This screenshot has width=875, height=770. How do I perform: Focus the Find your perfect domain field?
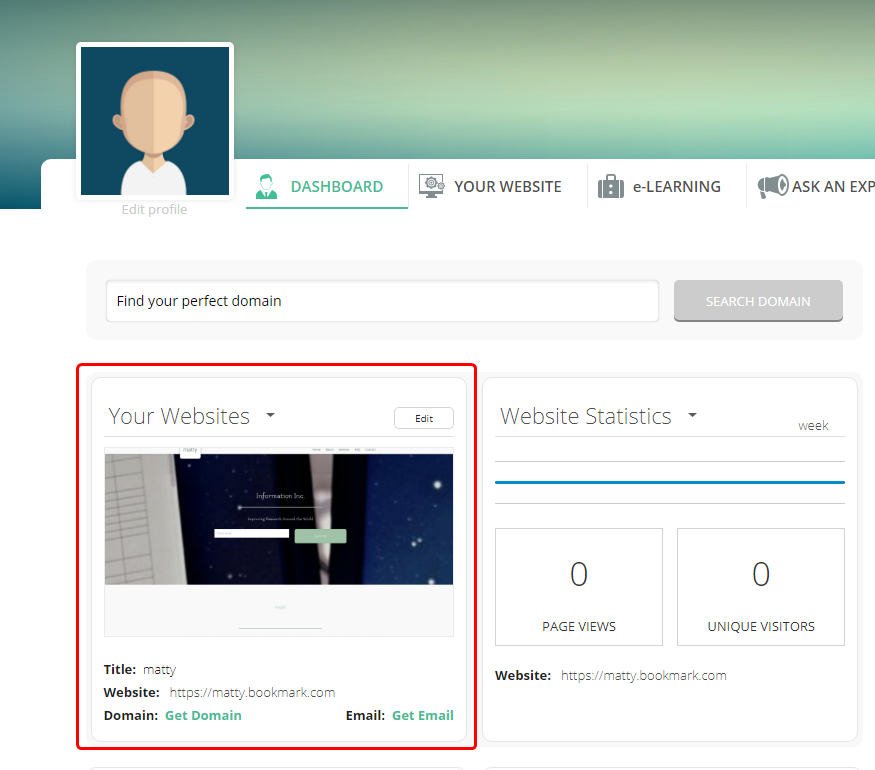382,301
